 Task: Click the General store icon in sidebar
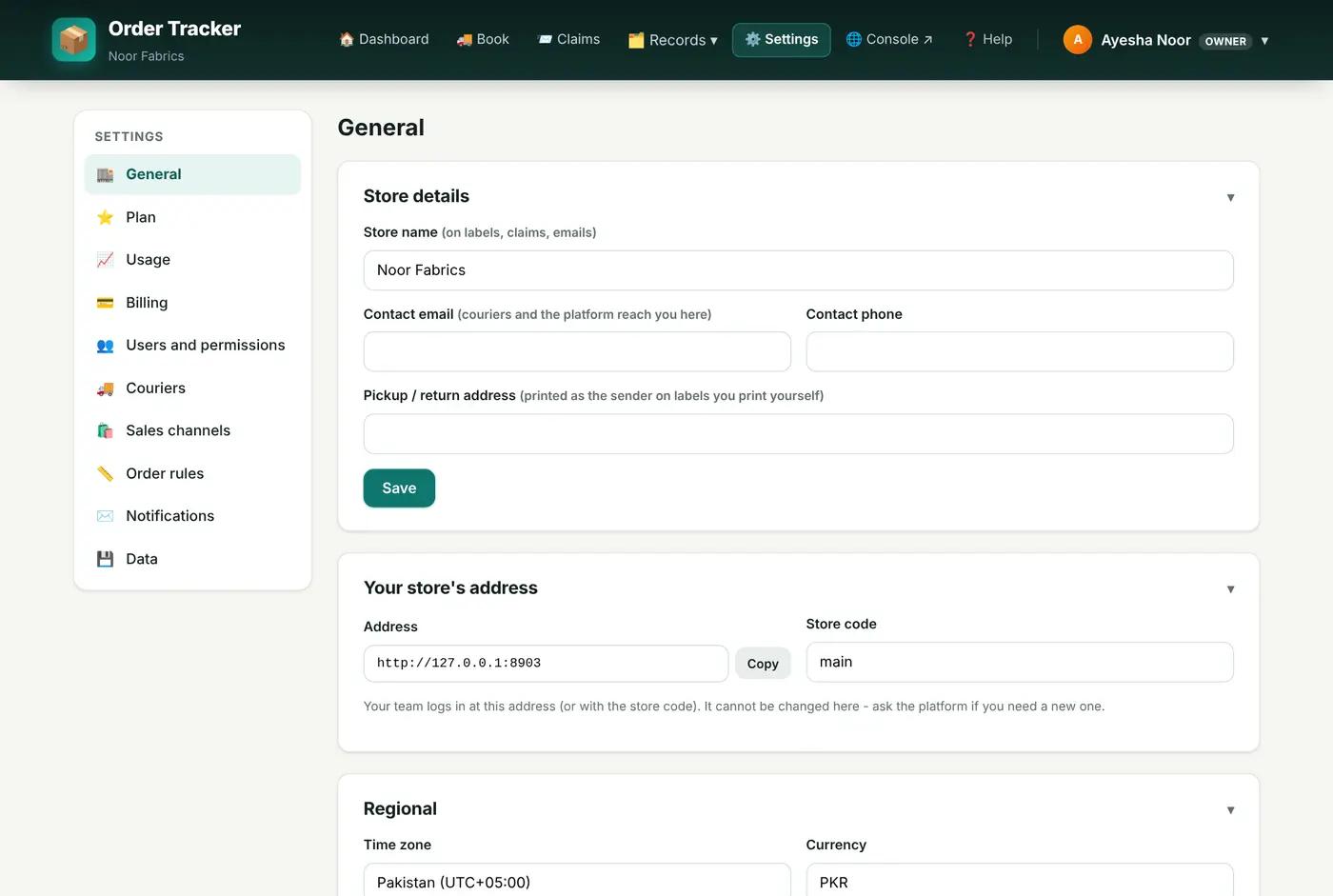106,175
